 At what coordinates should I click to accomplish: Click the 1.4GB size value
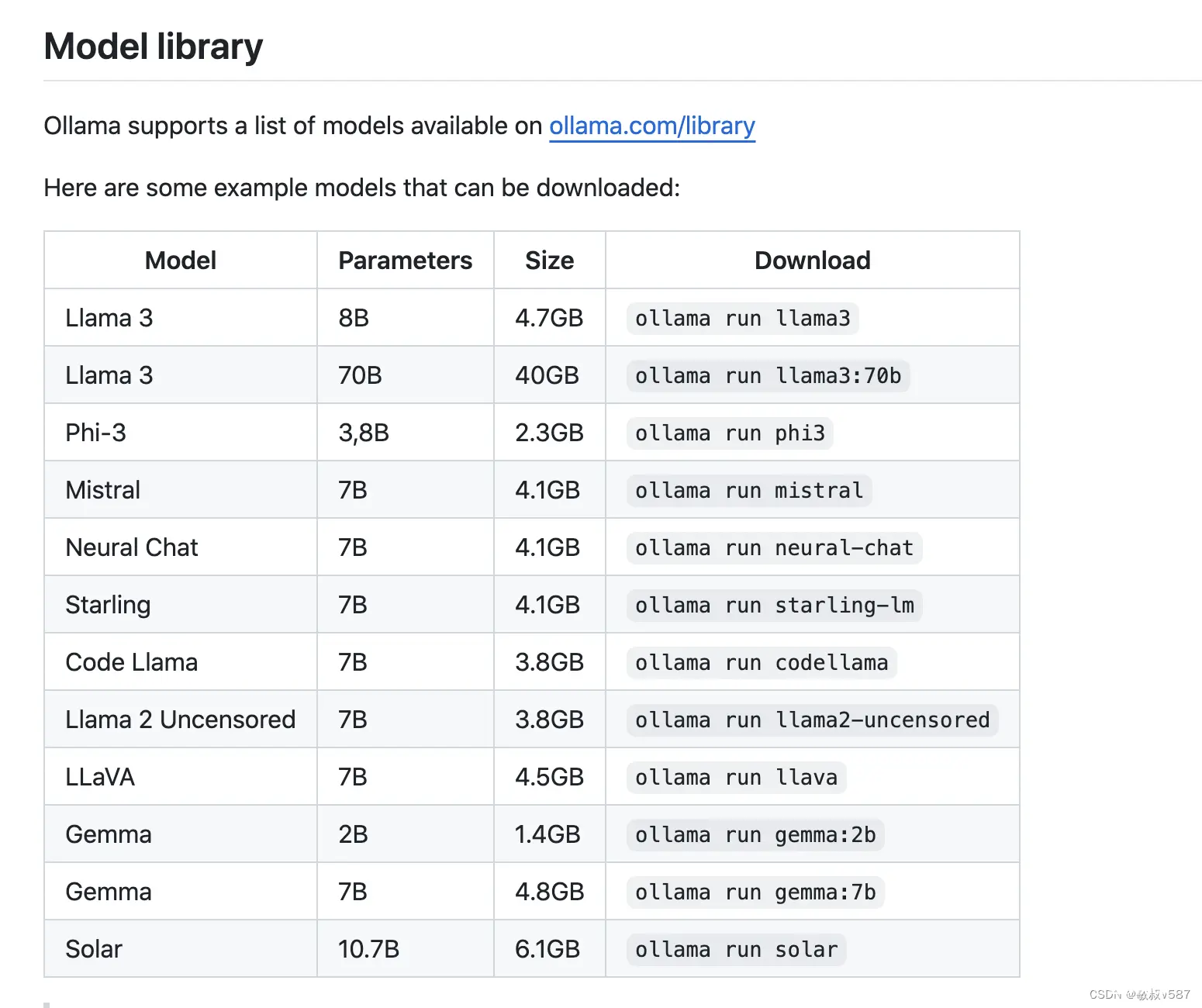pyautogui.click(x=547, y=834)
